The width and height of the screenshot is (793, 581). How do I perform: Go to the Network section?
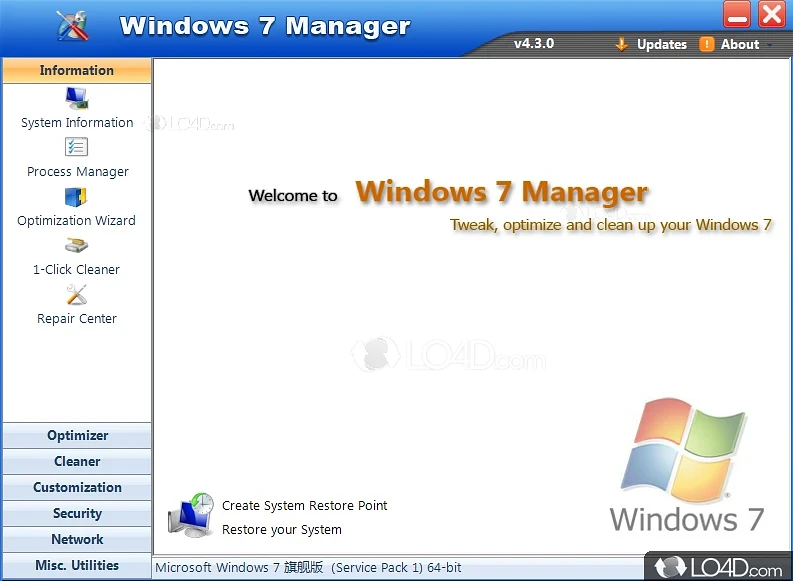tap(77, 540)
